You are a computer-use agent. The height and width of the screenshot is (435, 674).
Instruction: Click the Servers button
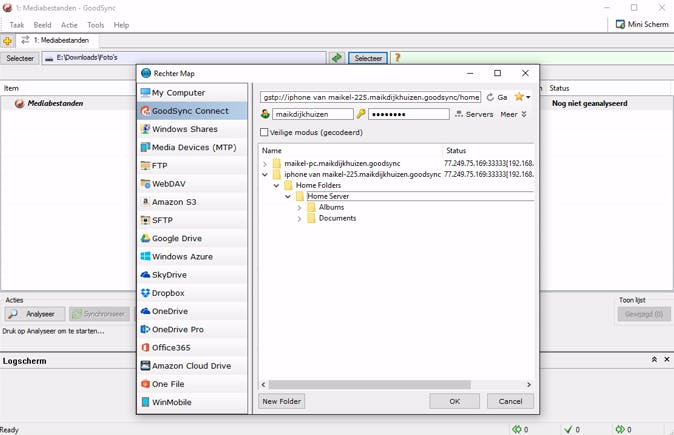click(474, 114)
